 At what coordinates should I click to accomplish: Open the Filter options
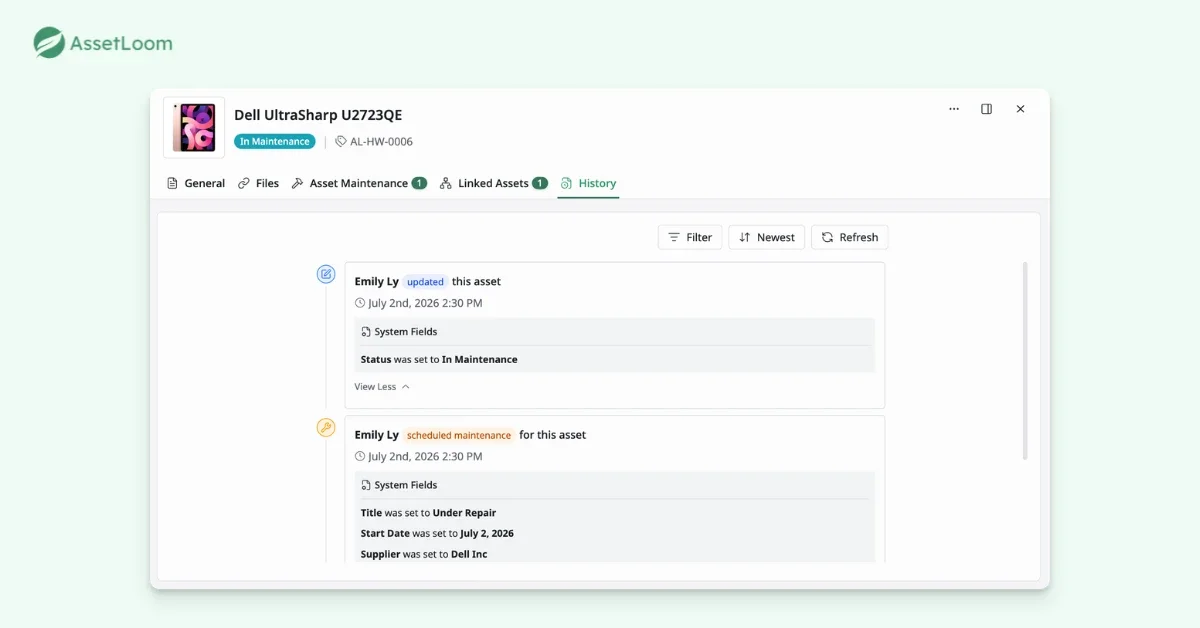tap(690, 237)
